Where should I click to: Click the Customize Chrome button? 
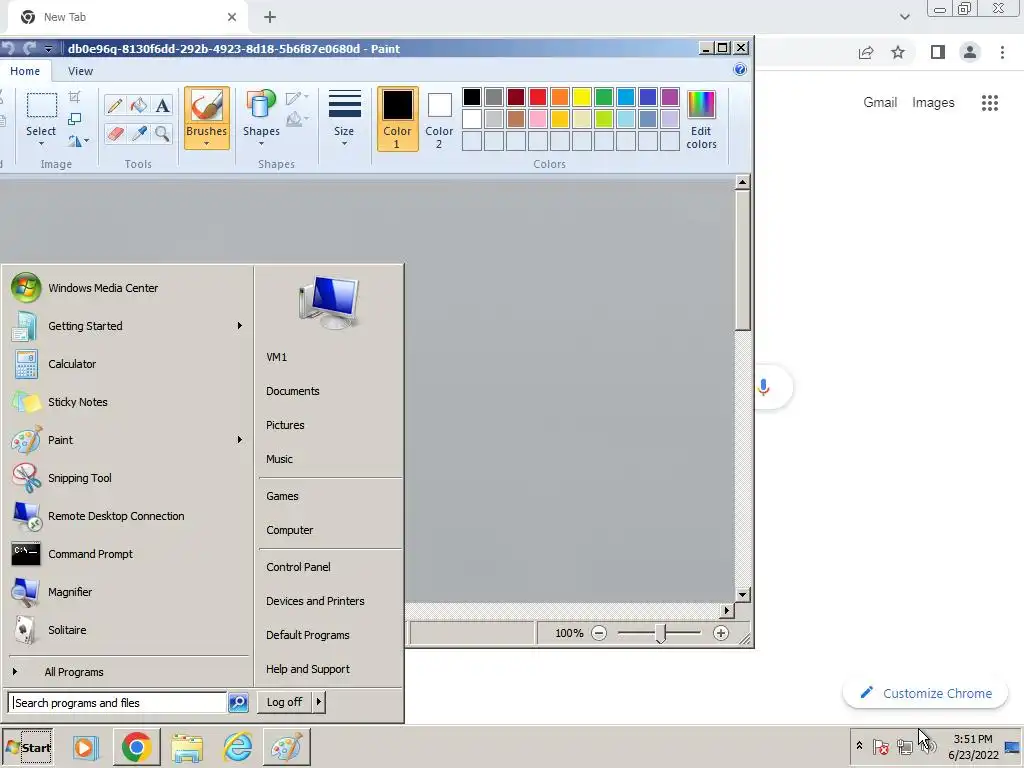pyautogui.click(x=925, y=694)
